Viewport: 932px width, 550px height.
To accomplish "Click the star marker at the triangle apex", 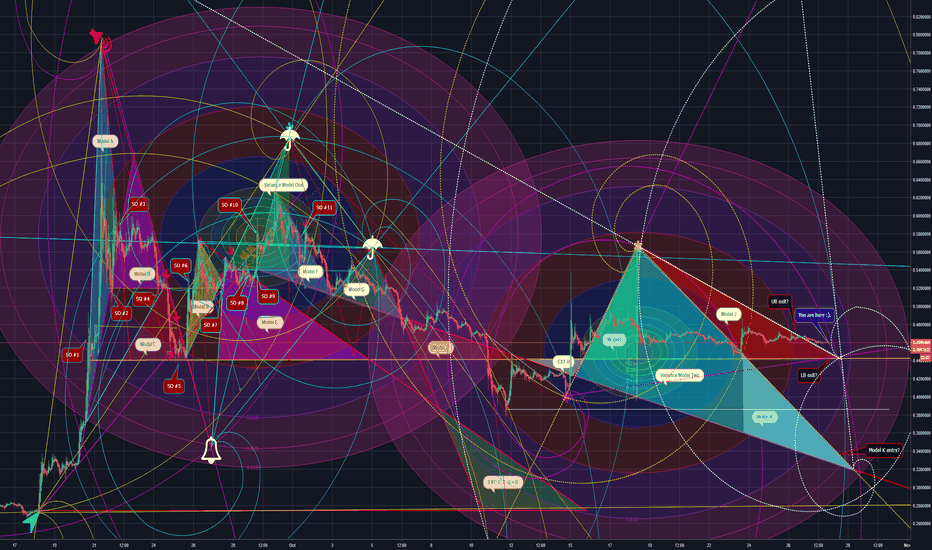I will click(x=638, y=245).
